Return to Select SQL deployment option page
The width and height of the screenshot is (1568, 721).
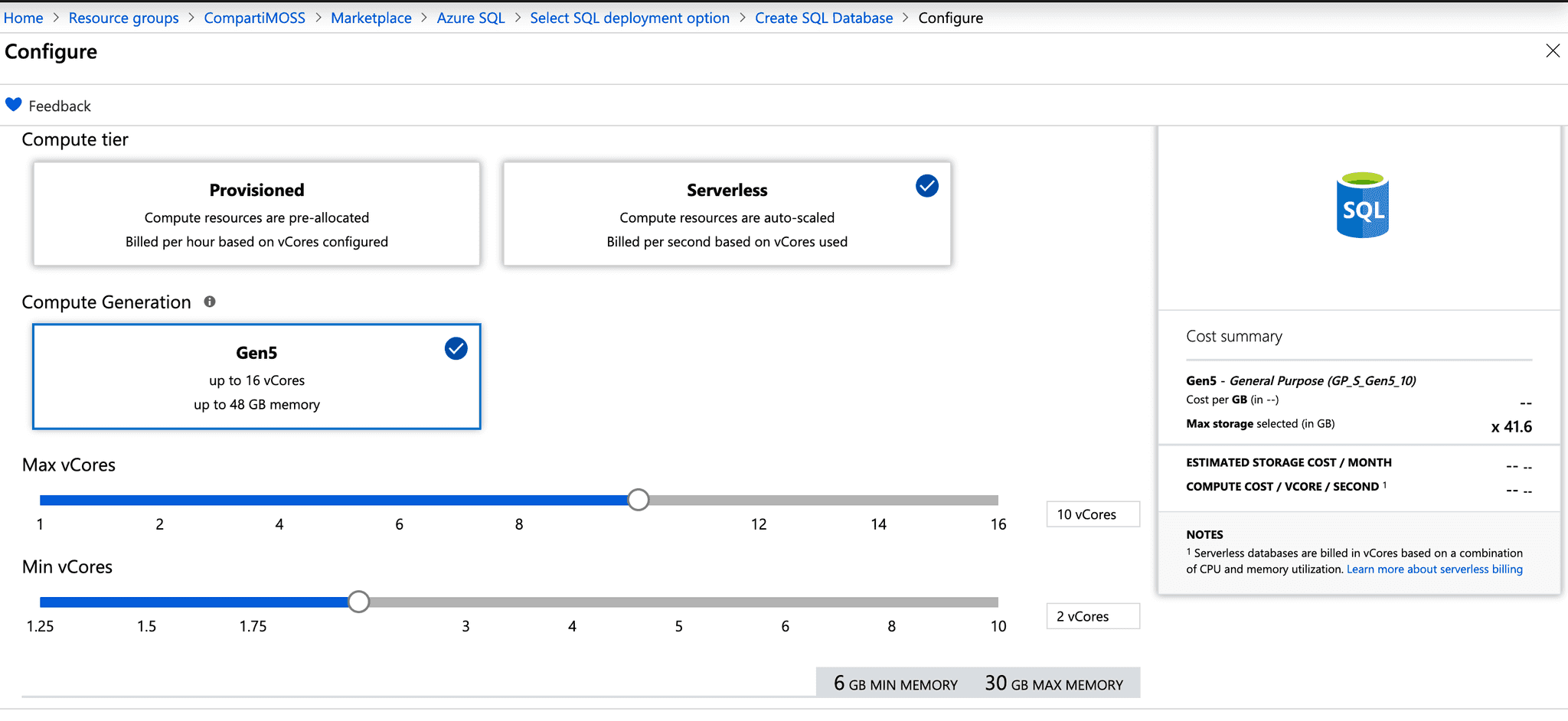(629, 17)
